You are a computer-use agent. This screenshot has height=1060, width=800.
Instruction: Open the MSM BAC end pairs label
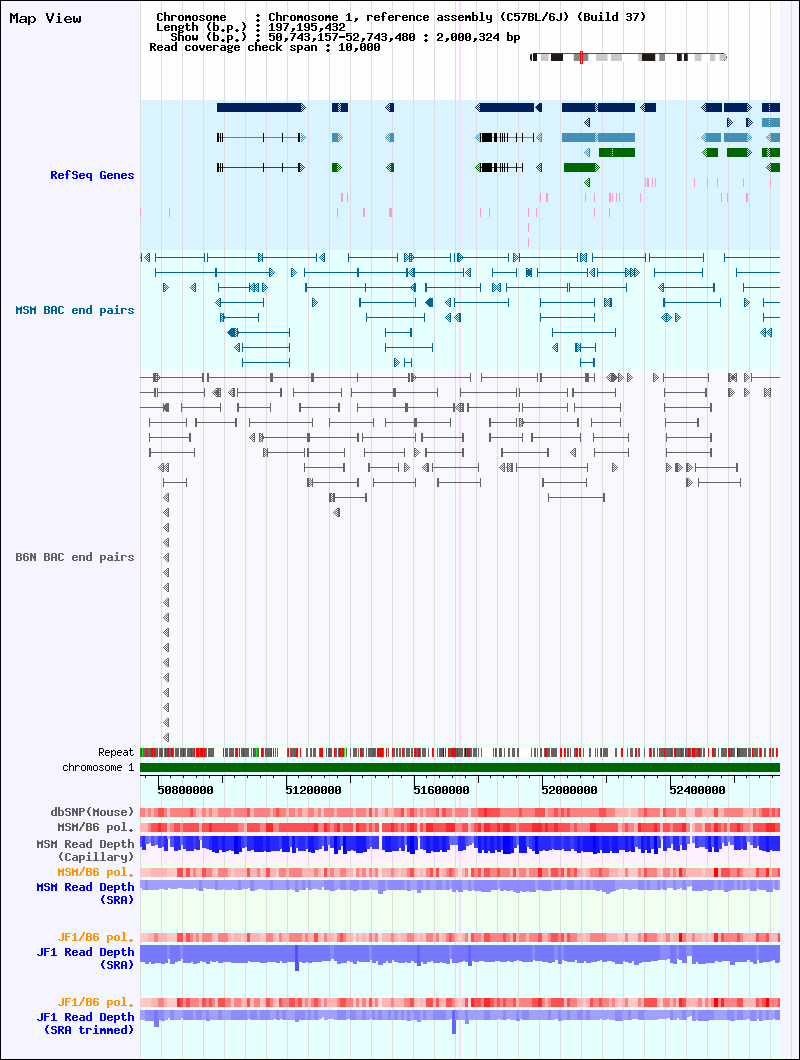point(75,310)
